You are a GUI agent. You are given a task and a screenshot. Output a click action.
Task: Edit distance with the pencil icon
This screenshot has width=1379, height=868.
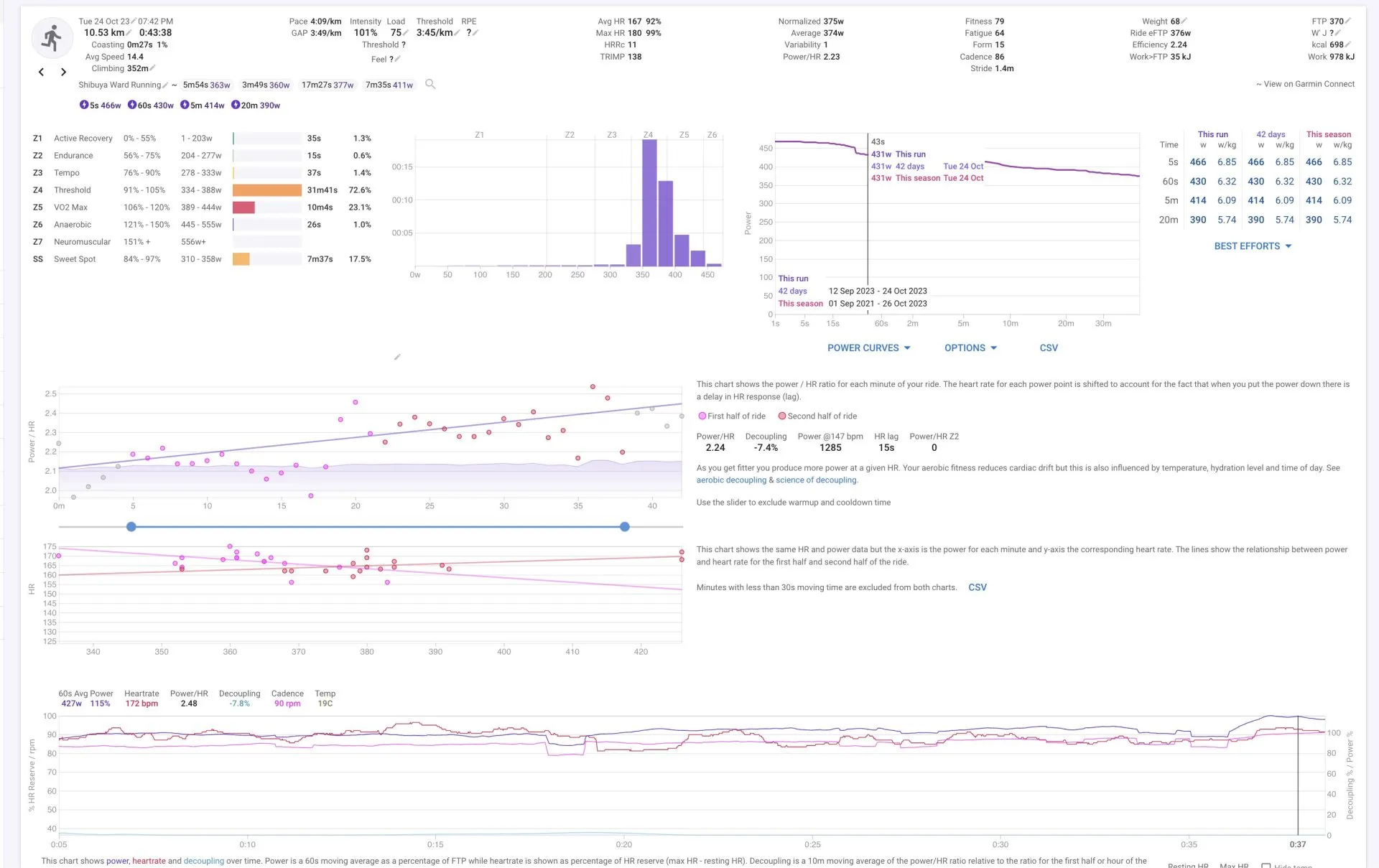tap(129, 33)
